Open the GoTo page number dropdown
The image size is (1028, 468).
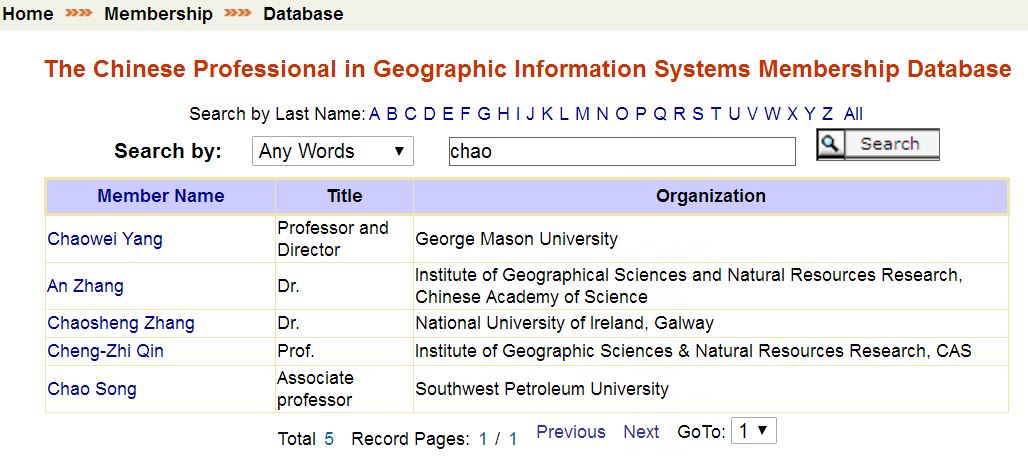tap(753, 432)
